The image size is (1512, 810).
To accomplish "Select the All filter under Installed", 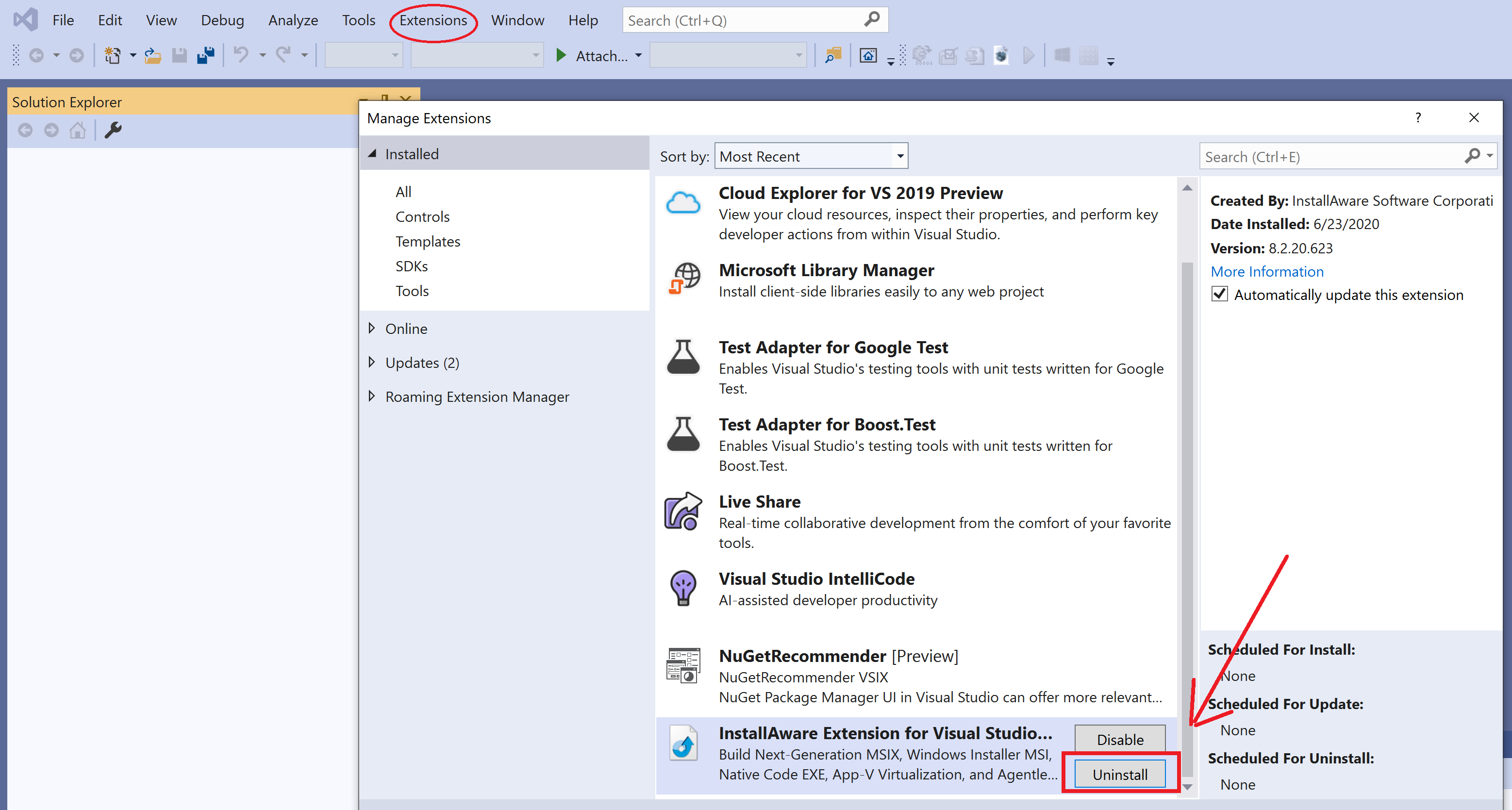I will click(x=403, y=192).
